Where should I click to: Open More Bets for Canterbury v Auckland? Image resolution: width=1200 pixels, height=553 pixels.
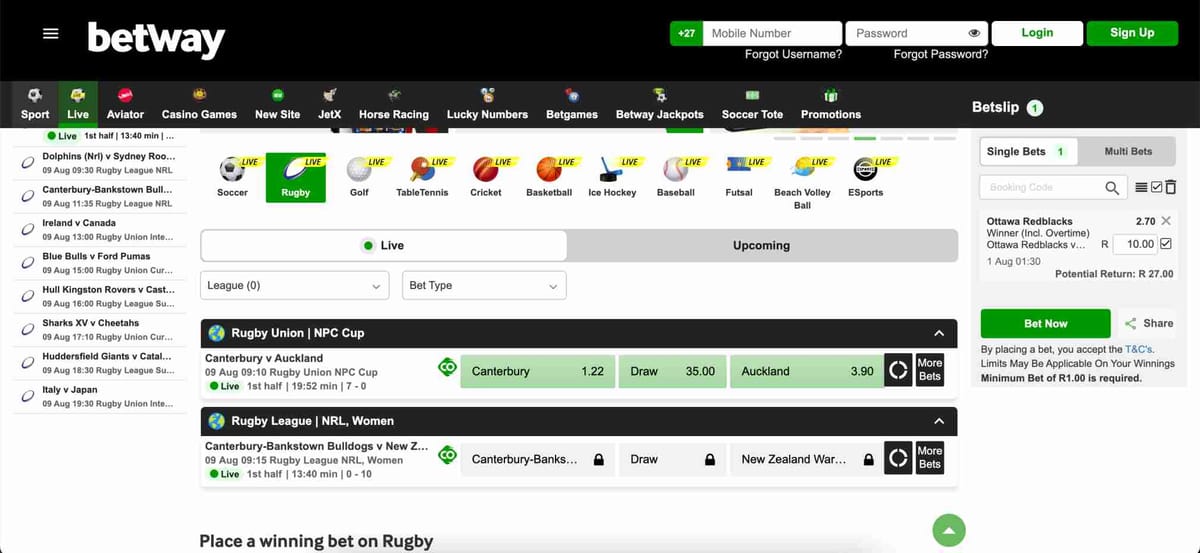pos(930,370)
